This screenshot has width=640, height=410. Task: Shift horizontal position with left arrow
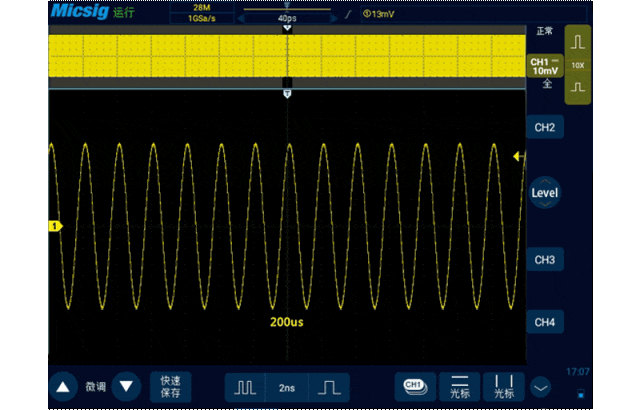click(240, 18)
